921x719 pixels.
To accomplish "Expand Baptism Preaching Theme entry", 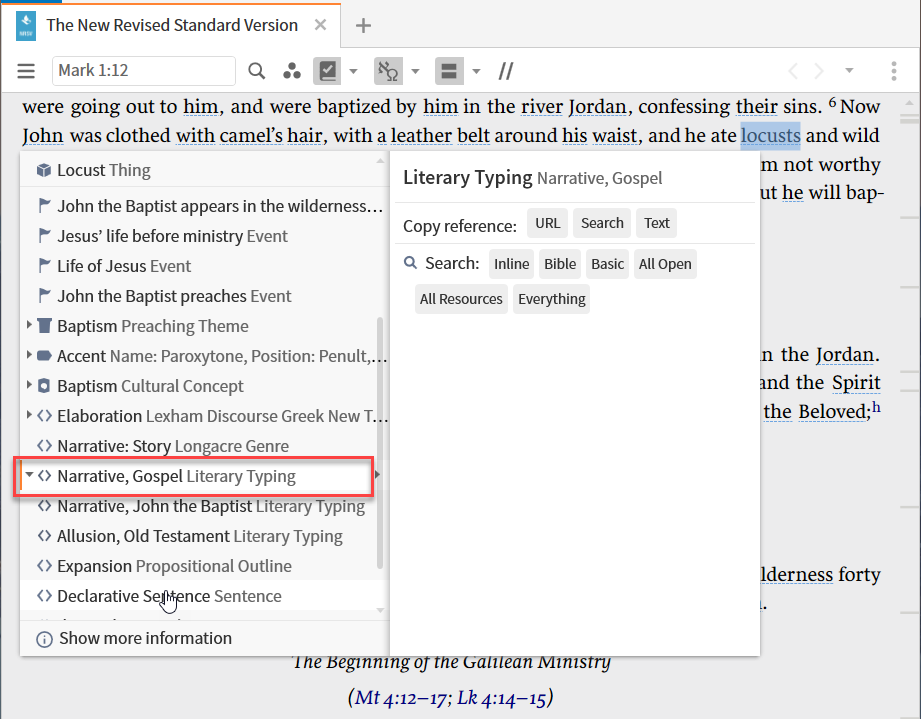I will (x=29, y=325).
